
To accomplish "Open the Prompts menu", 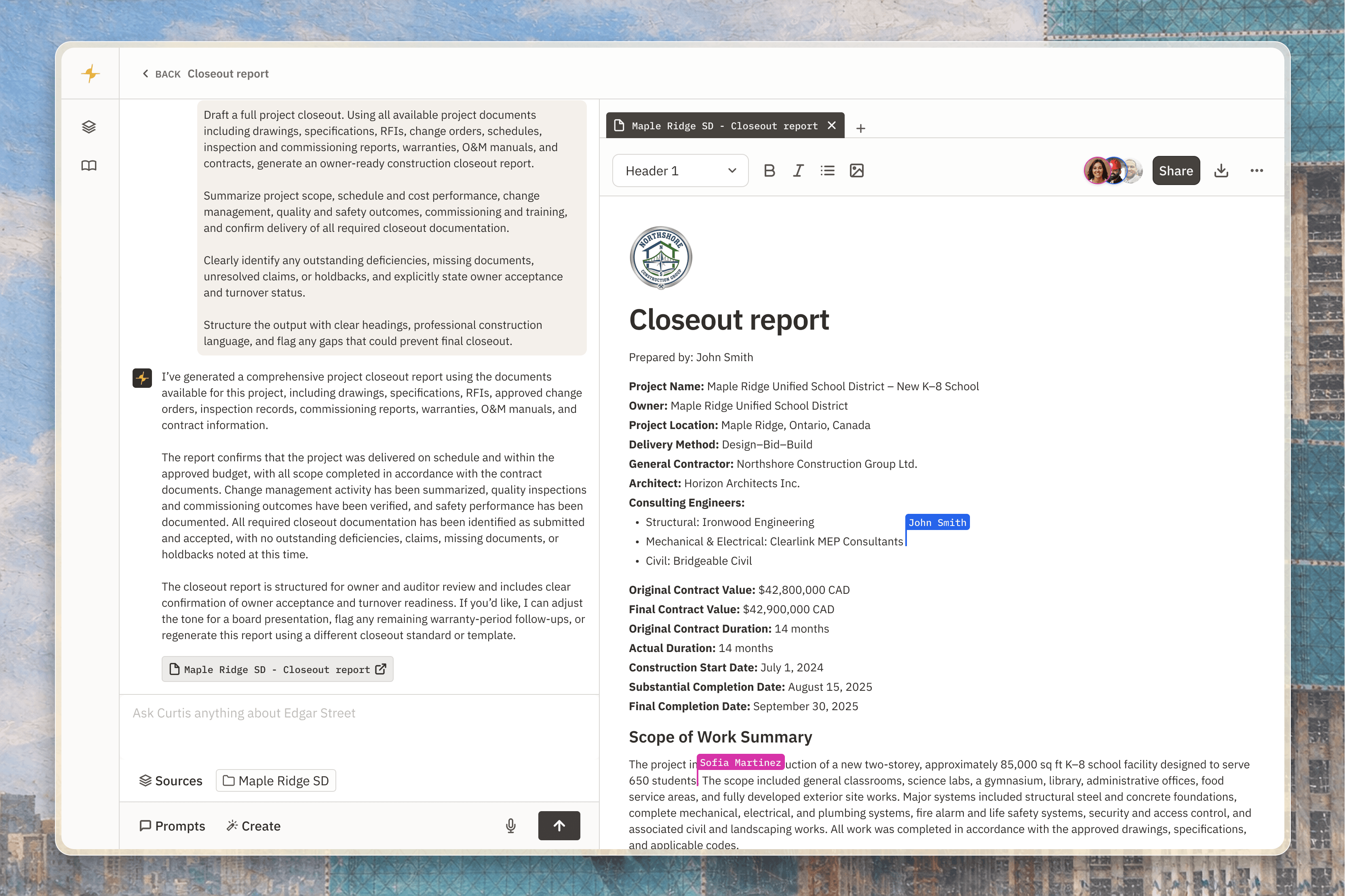I will [x=172, y=826].
